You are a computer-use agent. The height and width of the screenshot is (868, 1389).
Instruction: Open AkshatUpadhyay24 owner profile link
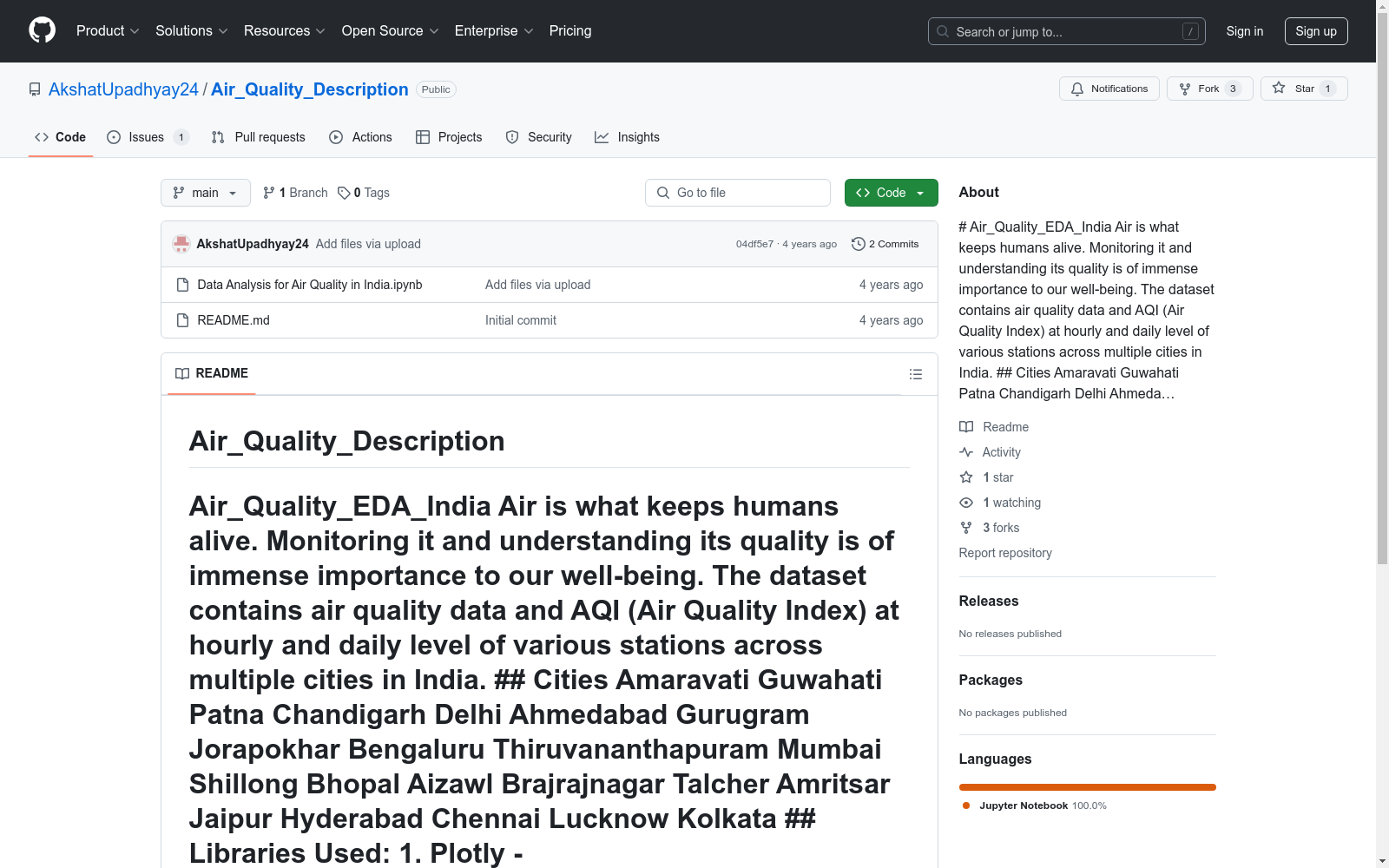(x=123, y=89)
